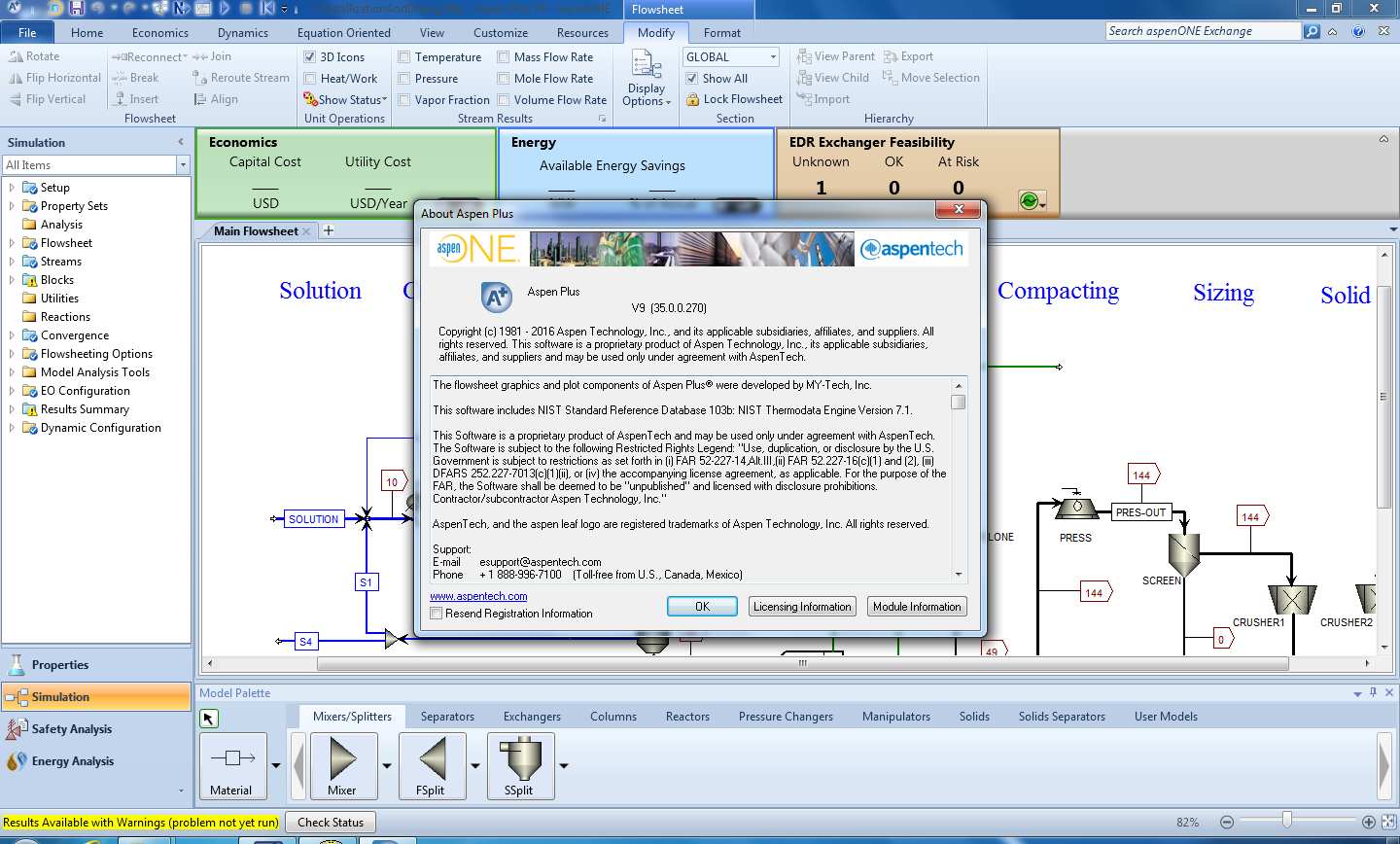1400x844 pixels.
Task: Open the Show Status dropdown
Action: click(x=345, y=99)
